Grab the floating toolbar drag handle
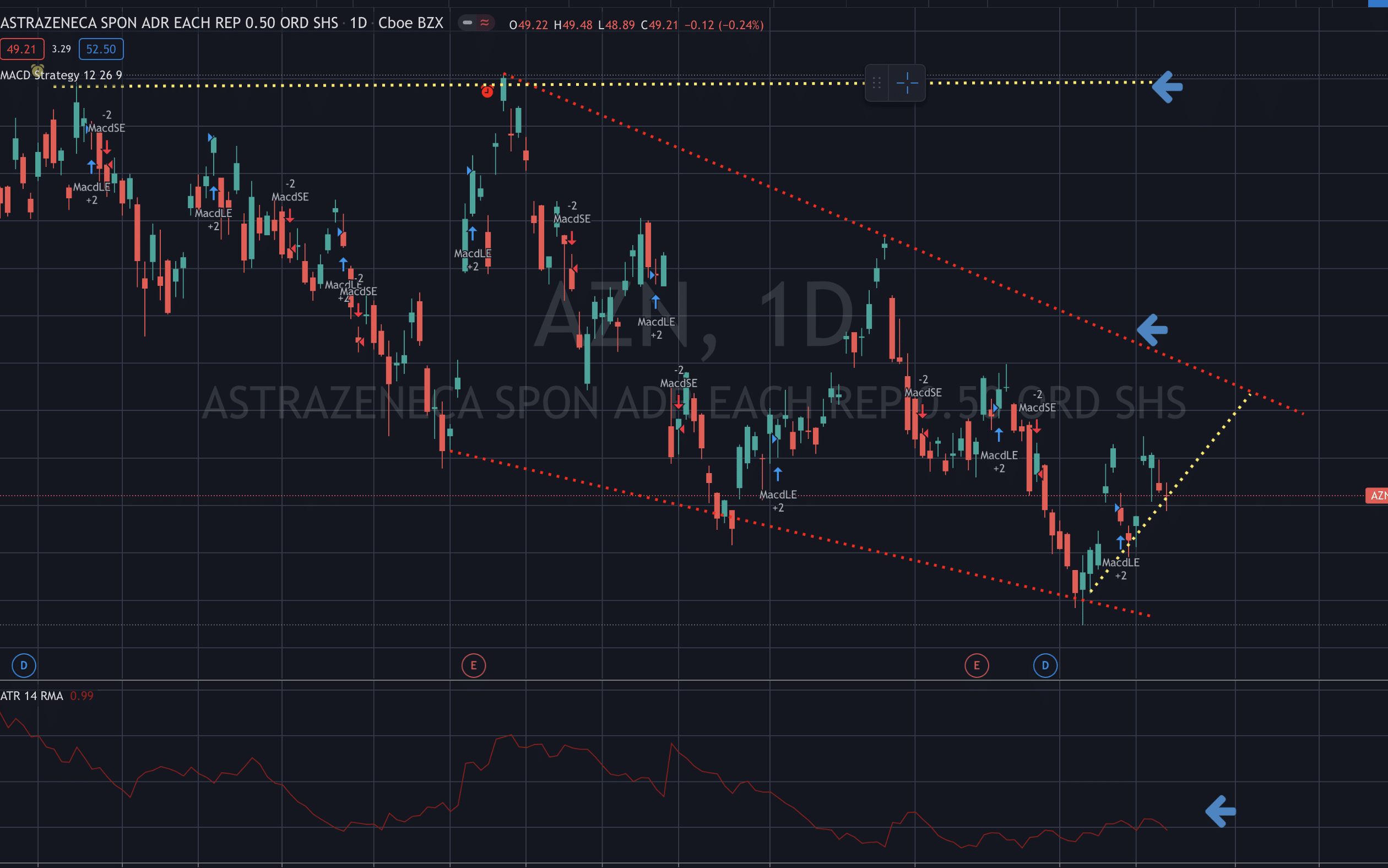1388x868 pixels. (x=876, y=83)
